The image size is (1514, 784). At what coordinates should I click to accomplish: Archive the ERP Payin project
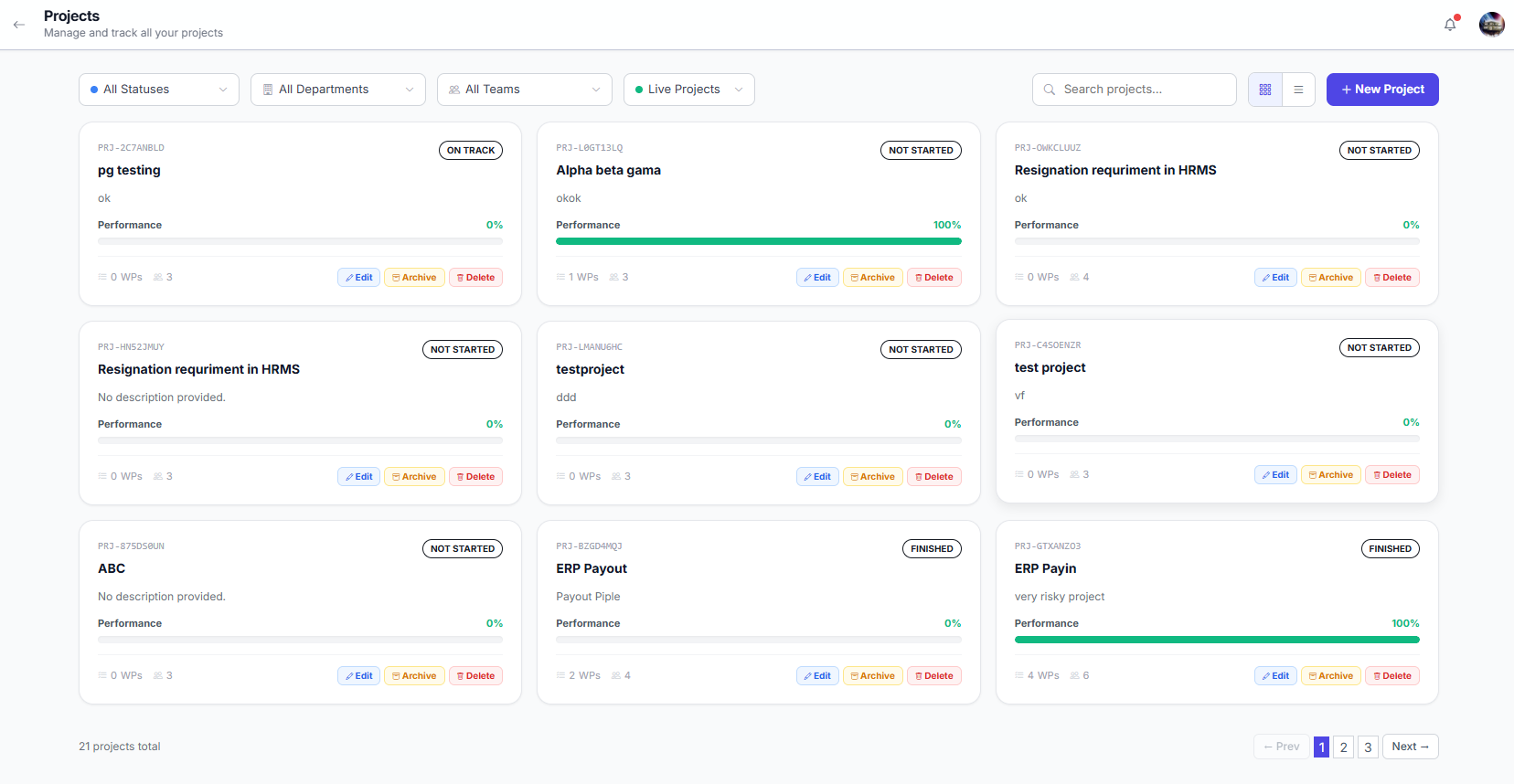(1331, 676)
